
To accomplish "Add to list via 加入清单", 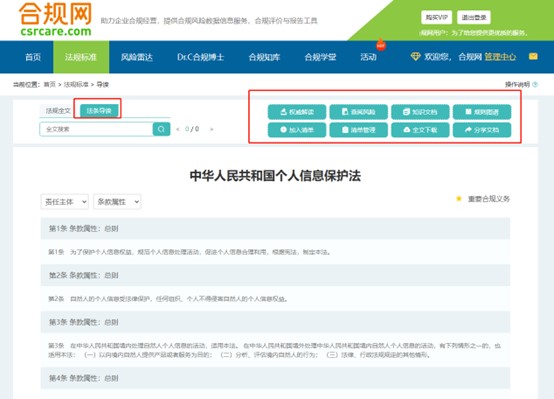I will click(297, 130).
